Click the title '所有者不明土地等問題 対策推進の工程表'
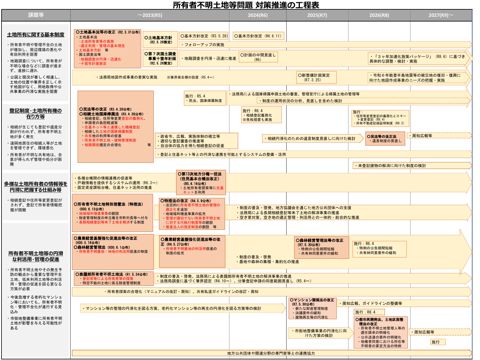The width and height of the screenshot is (480, 360). [x=246, y=5]
